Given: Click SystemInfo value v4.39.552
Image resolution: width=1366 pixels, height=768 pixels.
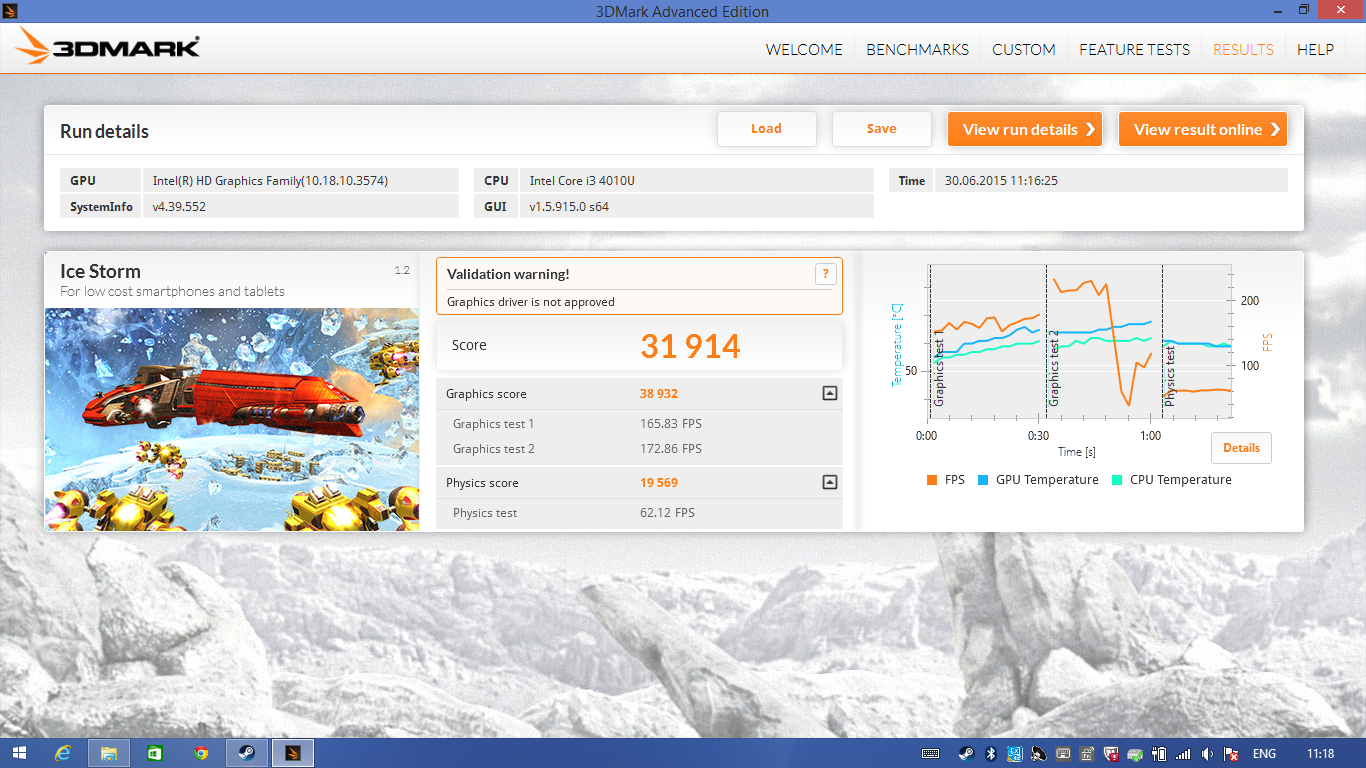Looking at the screenshot, I should (x=301, y=207).
